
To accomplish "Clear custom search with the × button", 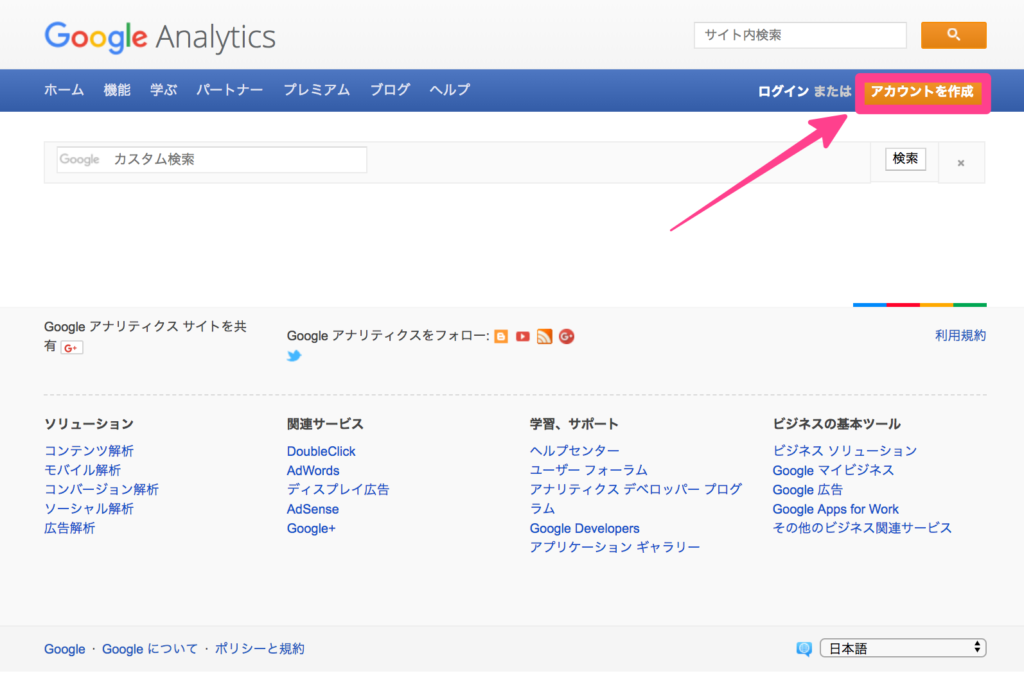I will point(961,163).
